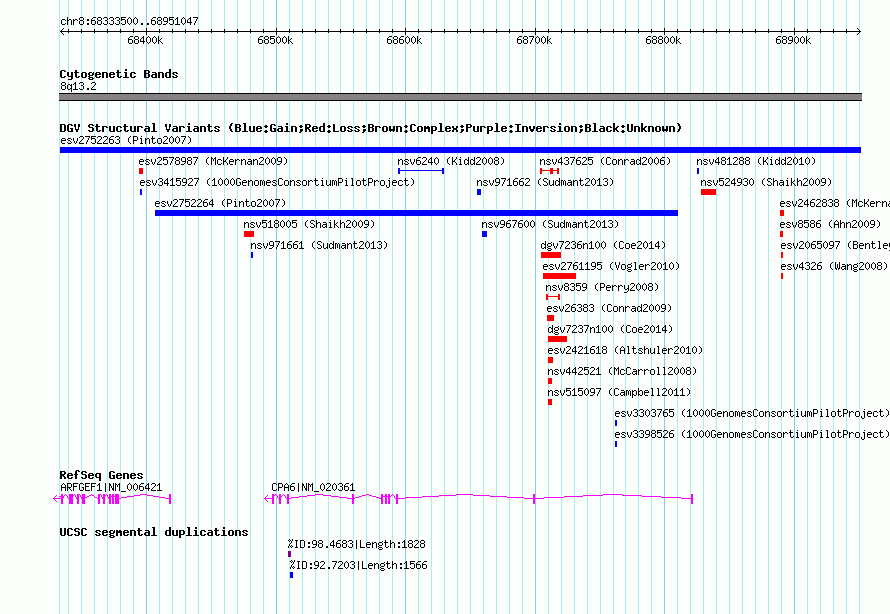Open nsv481288 (Kidd2010) variant

coord(755,161)
